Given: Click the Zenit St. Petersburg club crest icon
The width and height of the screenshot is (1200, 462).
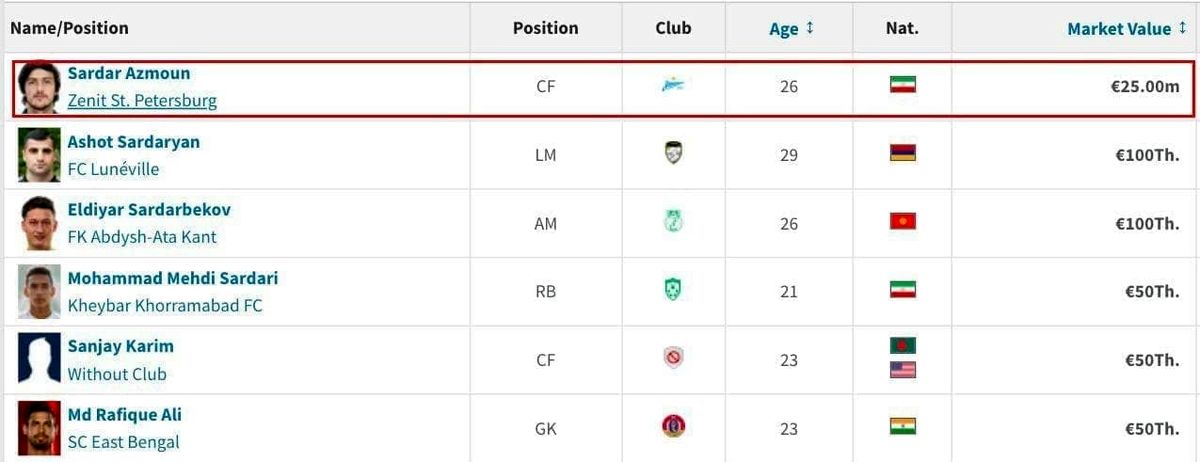Looking at the screenshot, I should pyautogui.click(x=673, y=86).
